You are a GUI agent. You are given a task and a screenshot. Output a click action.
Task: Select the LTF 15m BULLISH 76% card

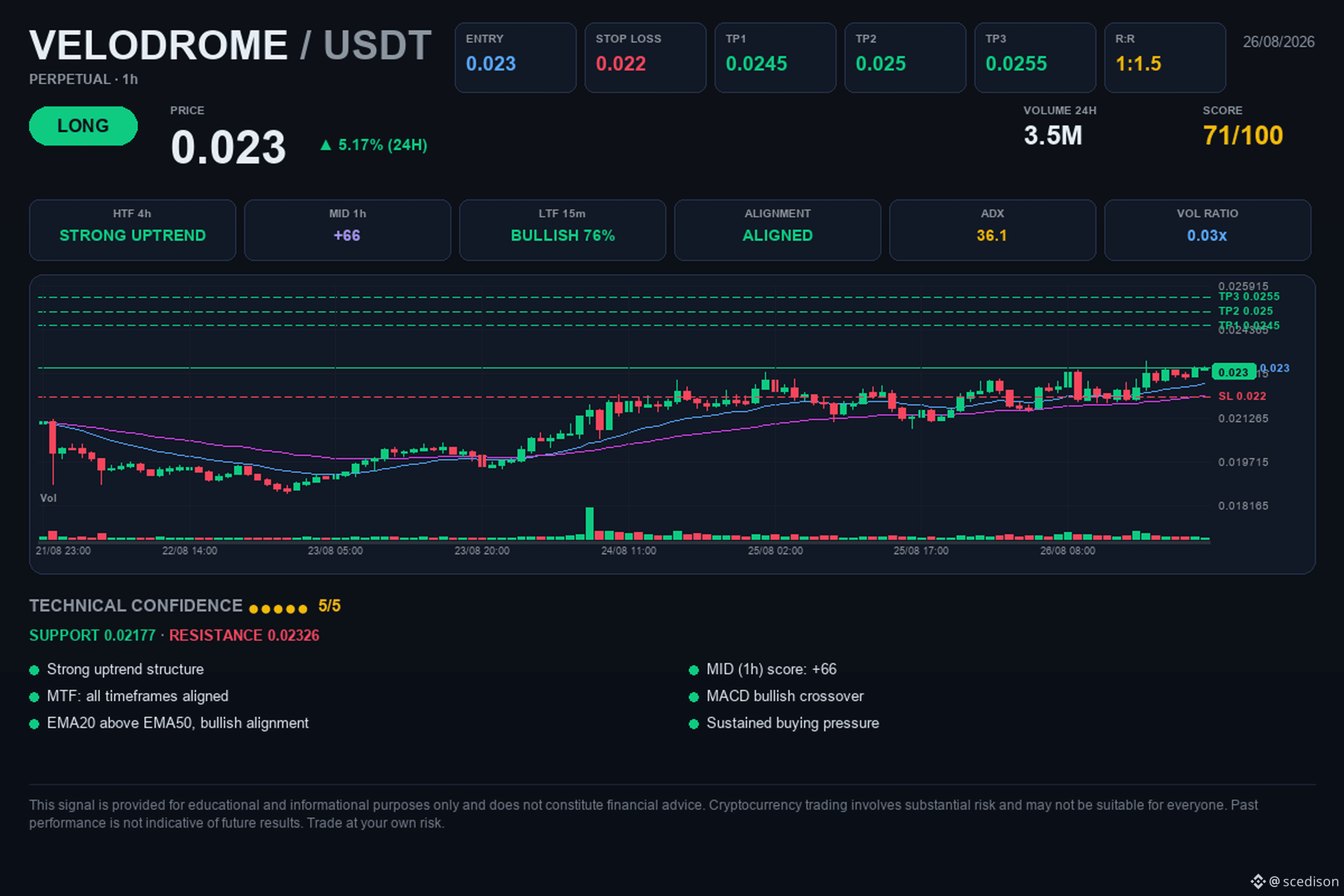point(562,230)
